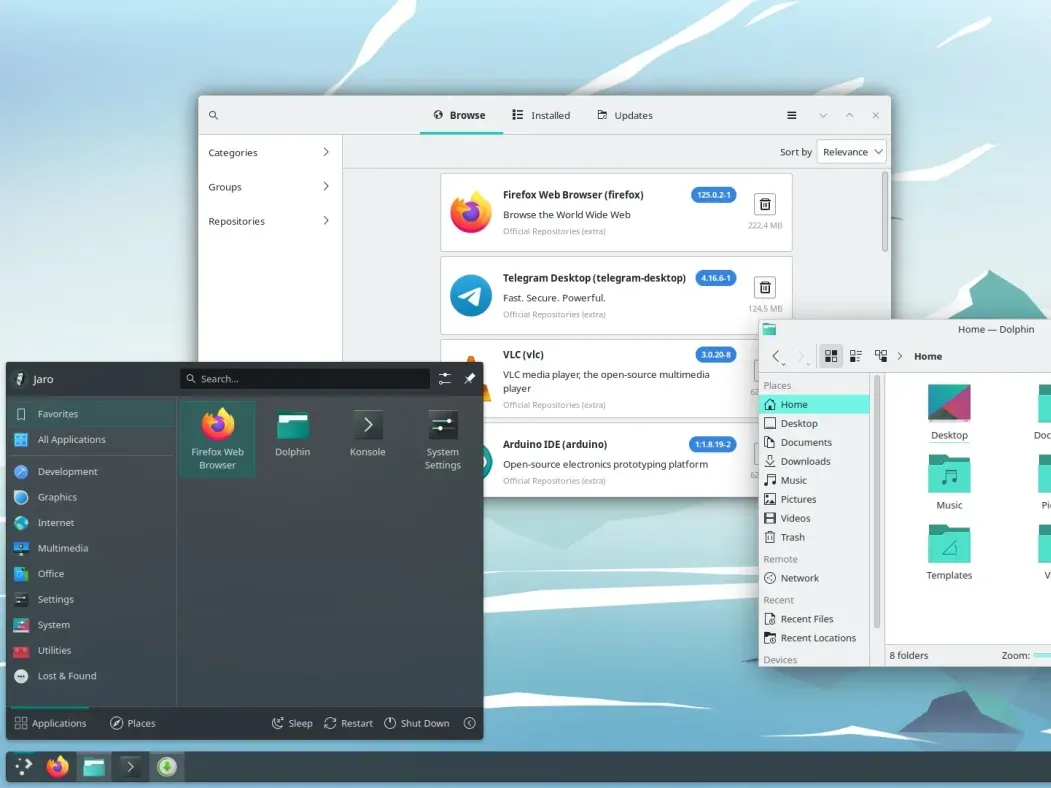Open the launcher search filter options
This screenshot has height=788, width=1051.
click(444, 378)
